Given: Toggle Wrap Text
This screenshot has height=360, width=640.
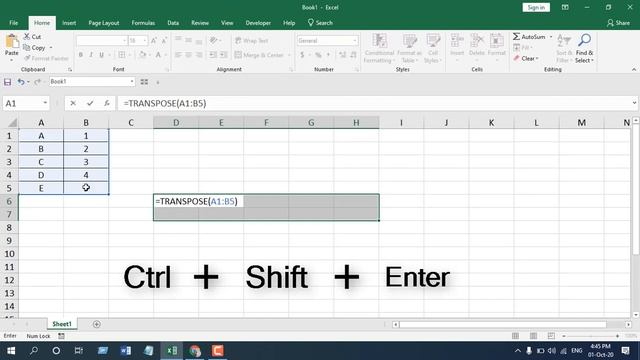Looking at the screenshot, I should pos(251,40).
